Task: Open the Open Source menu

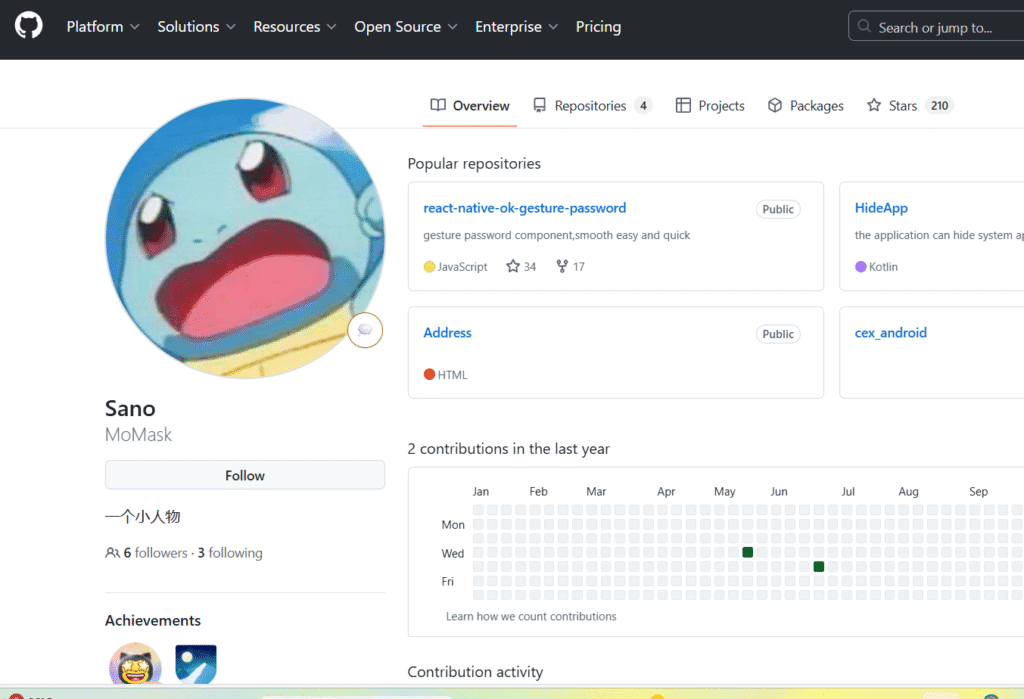Action: click(x=405, y=27)
